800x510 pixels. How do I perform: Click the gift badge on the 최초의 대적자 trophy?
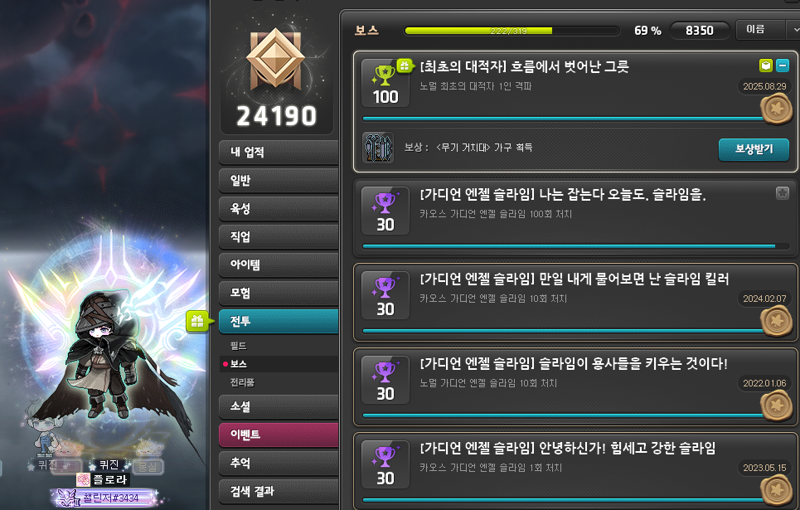(x=404, y=65)
